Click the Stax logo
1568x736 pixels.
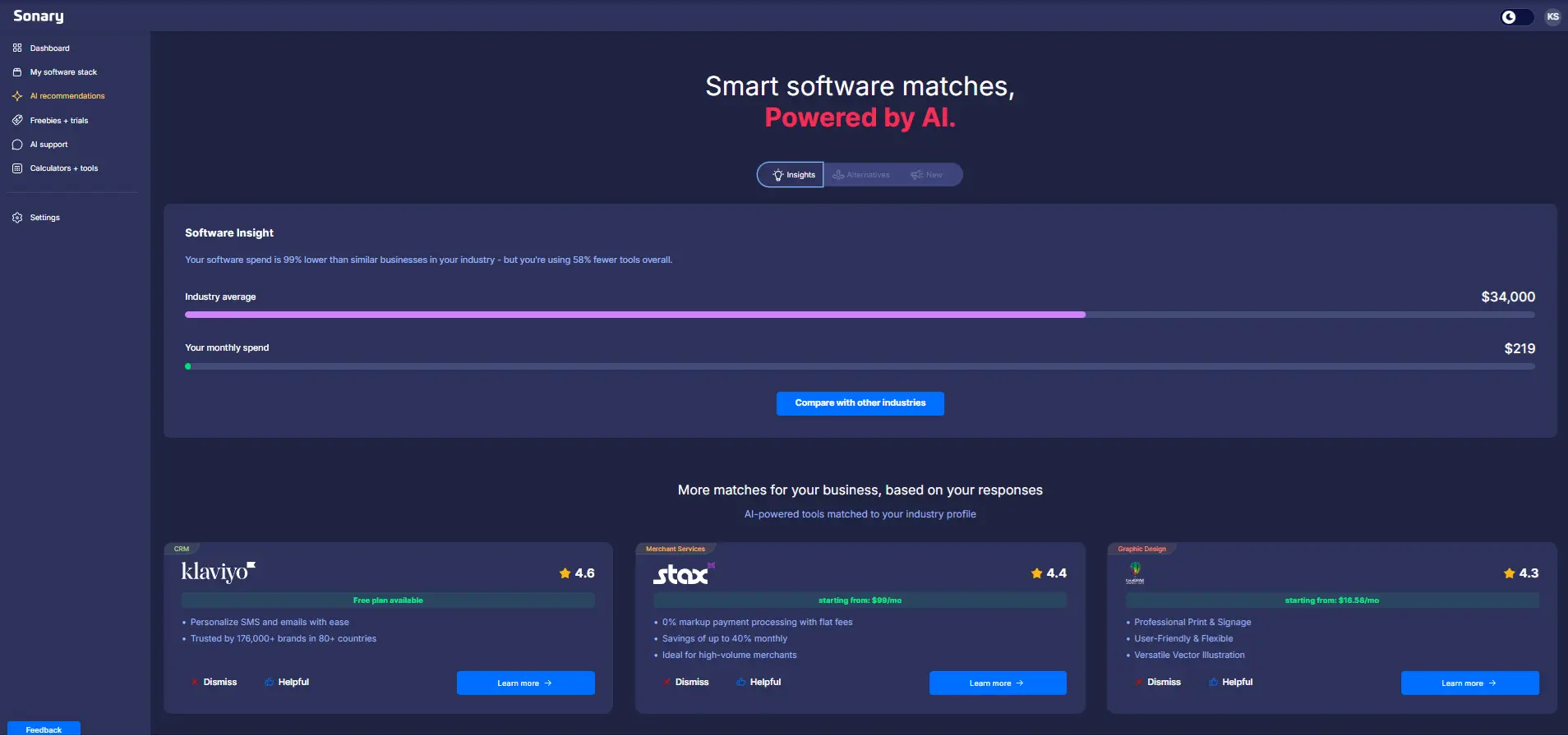tap(684, 573)
